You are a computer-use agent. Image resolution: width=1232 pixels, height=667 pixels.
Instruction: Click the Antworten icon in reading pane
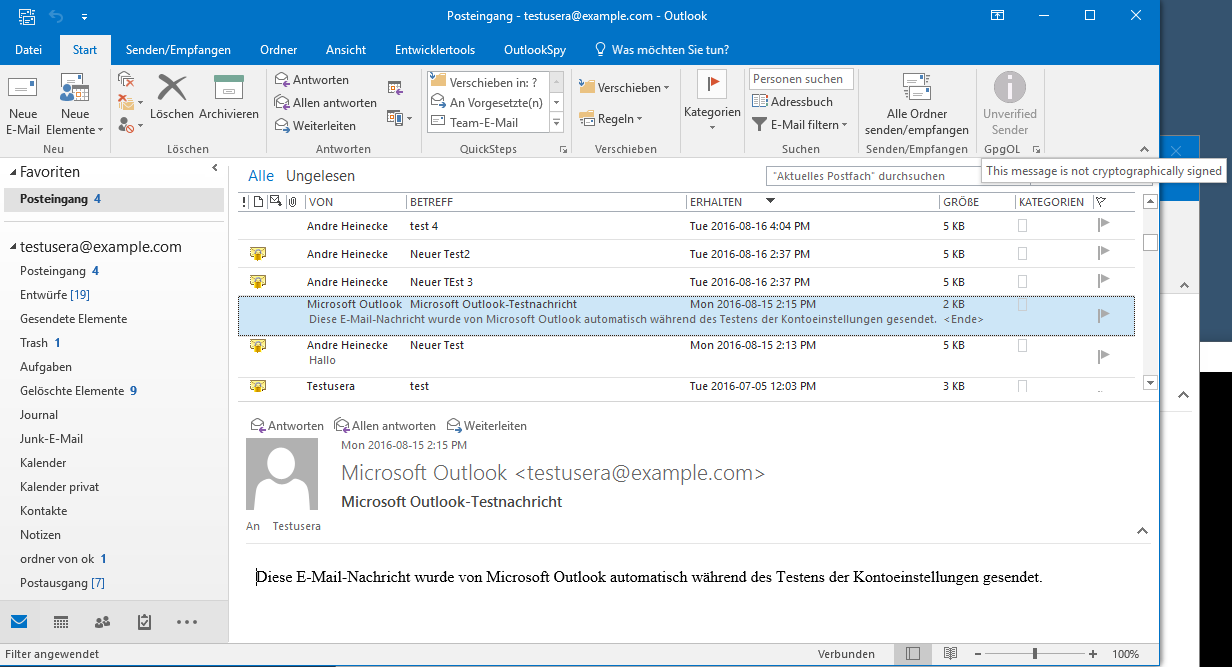tap(286, 426)
